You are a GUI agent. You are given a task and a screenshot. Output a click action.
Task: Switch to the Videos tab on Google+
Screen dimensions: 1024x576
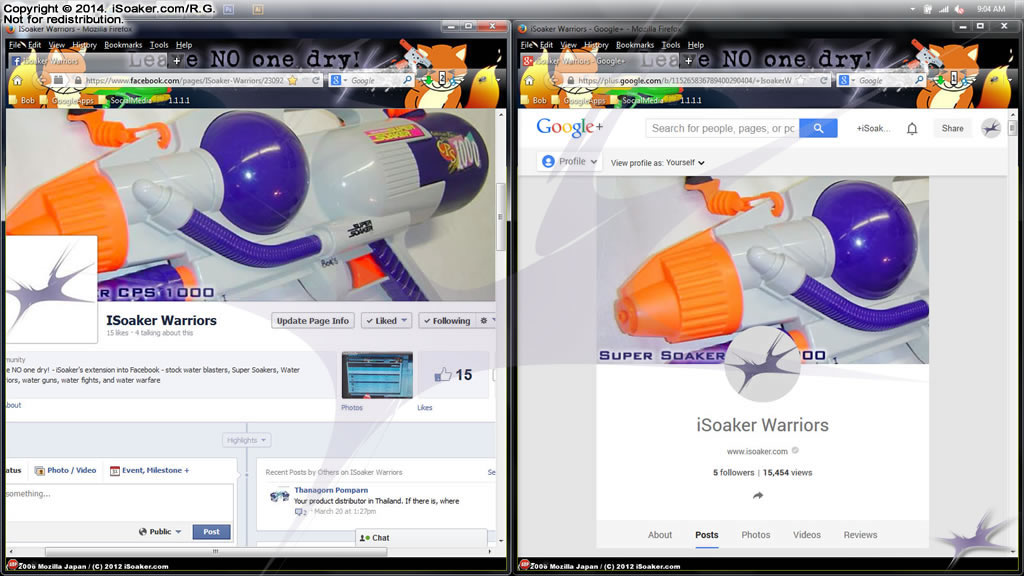[x=807, y=535]
